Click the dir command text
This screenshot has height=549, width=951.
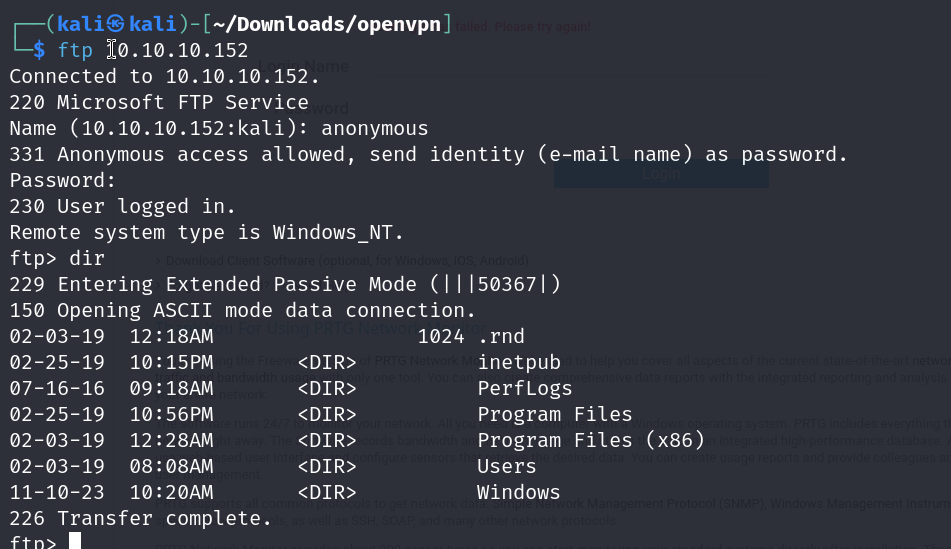pyautogui.click(x=87, y=258)
